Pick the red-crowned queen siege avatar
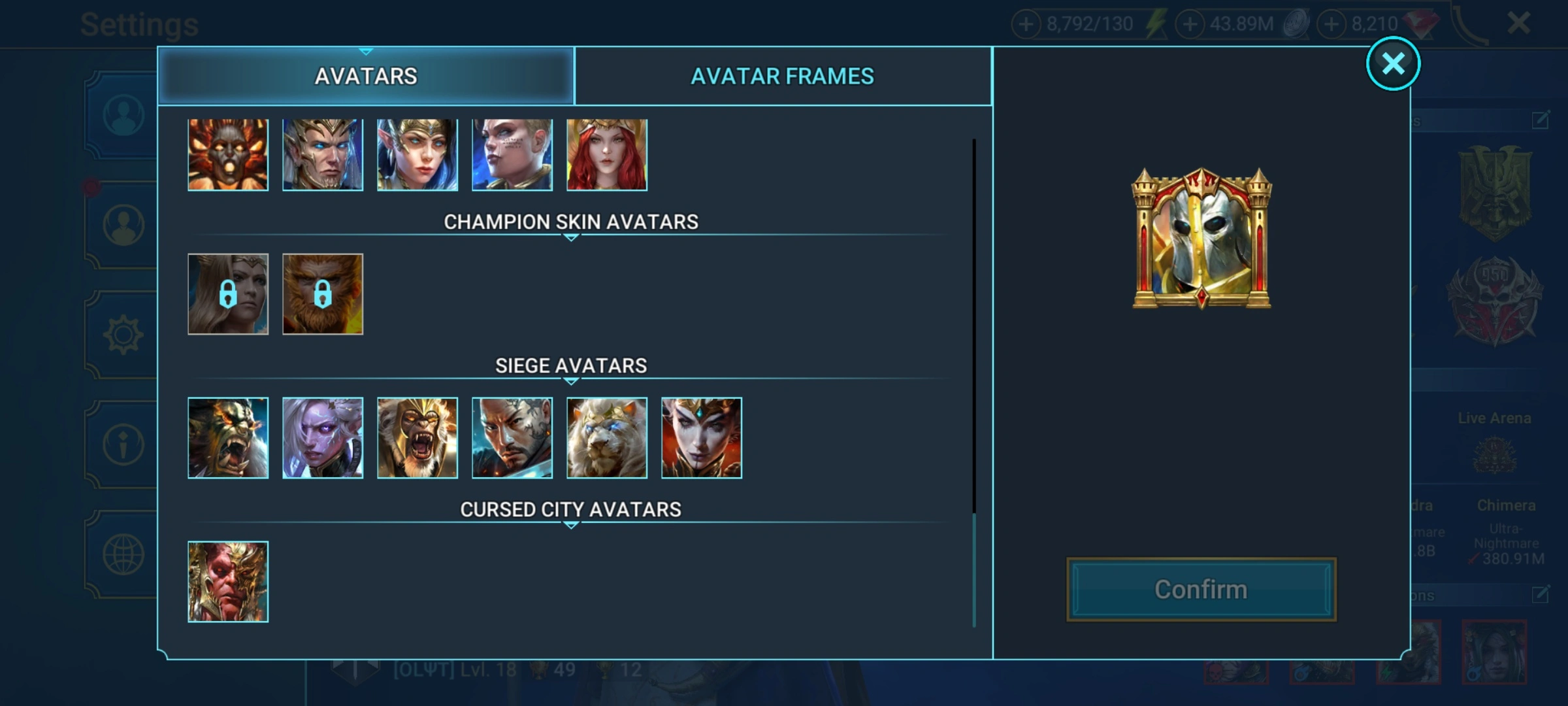 (x=702, y=438)
